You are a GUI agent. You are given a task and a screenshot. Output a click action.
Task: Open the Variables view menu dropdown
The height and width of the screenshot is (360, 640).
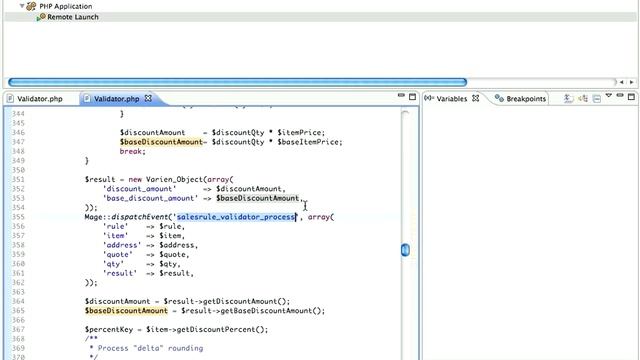click(609, 96)
